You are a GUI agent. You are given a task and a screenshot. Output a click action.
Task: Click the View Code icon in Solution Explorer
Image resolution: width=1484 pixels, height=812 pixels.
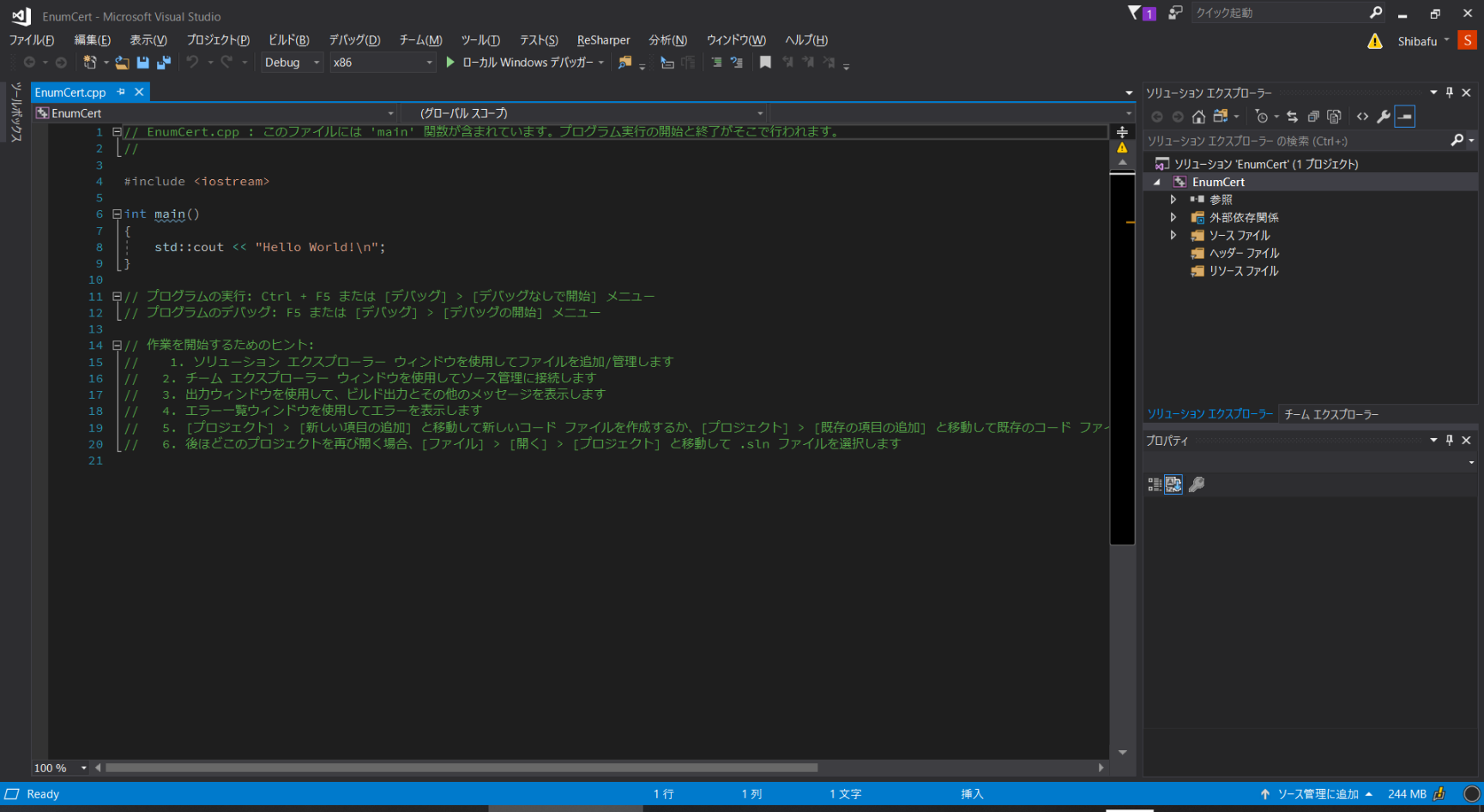click(x=1362, y=117)
